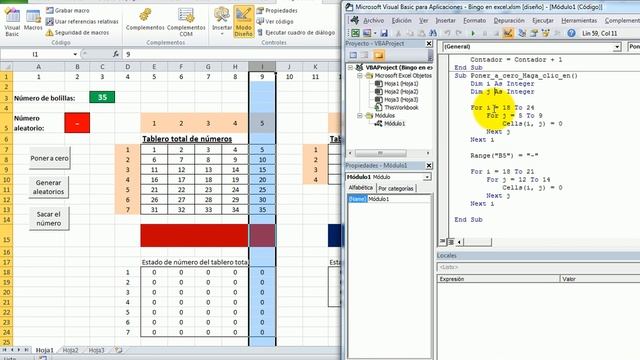Switch to Hoja3 sheet tab
640x360 pixels.
coord(97,350)
